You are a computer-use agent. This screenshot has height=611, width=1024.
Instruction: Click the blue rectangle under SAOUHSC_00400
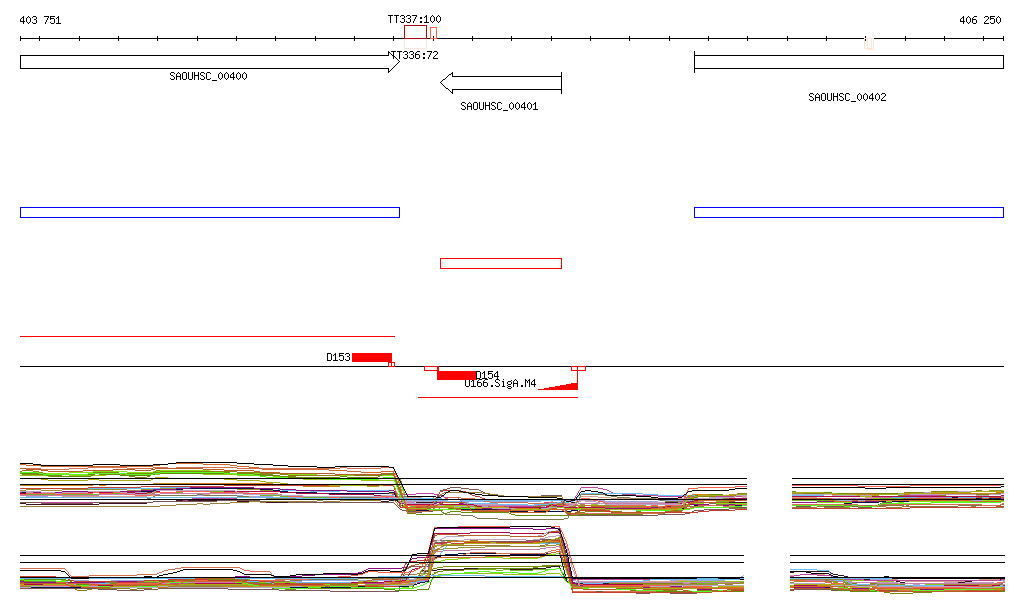(210, 212)
